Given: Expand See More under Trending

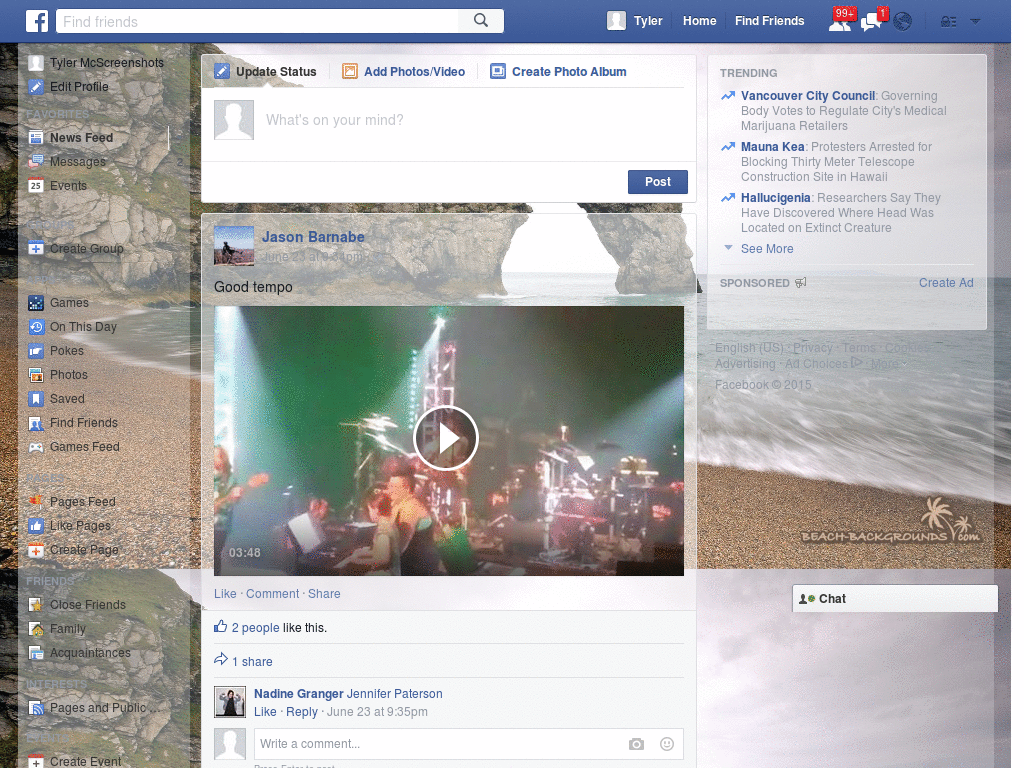Looking at the screenshot, I should click(x=767, y=249).
